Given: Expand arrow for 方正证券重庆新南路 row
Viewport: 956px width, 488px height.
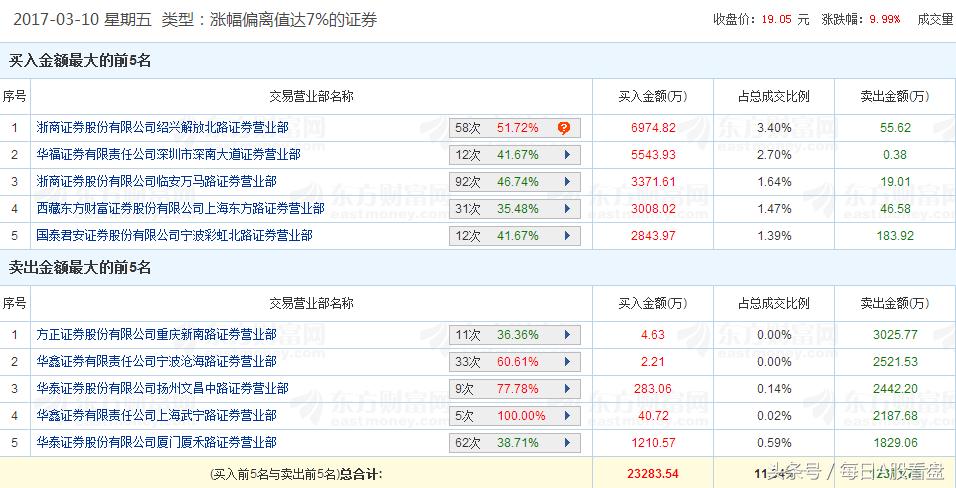Looking at the screenshot, I should click(566, 335).
